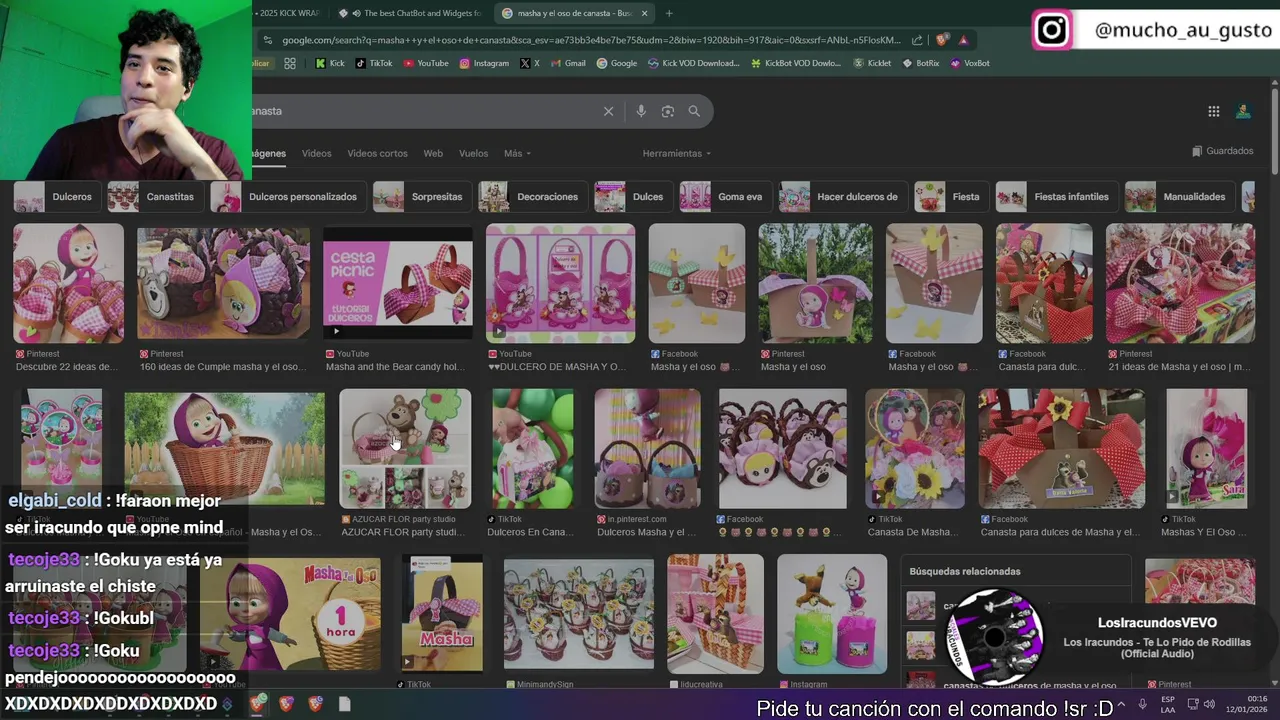Open the TikTok bookmark

click(373, 63)
